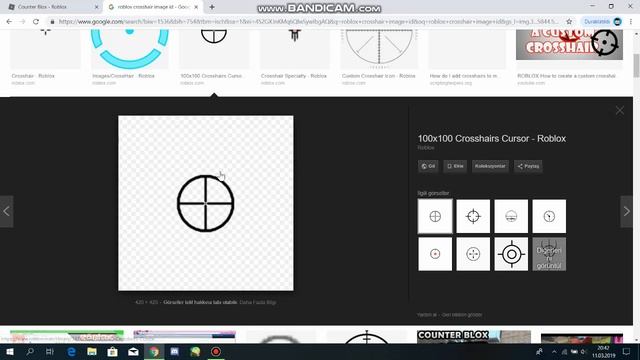
Task: Bookmark page with the star icon
Action: pos(569,22)
